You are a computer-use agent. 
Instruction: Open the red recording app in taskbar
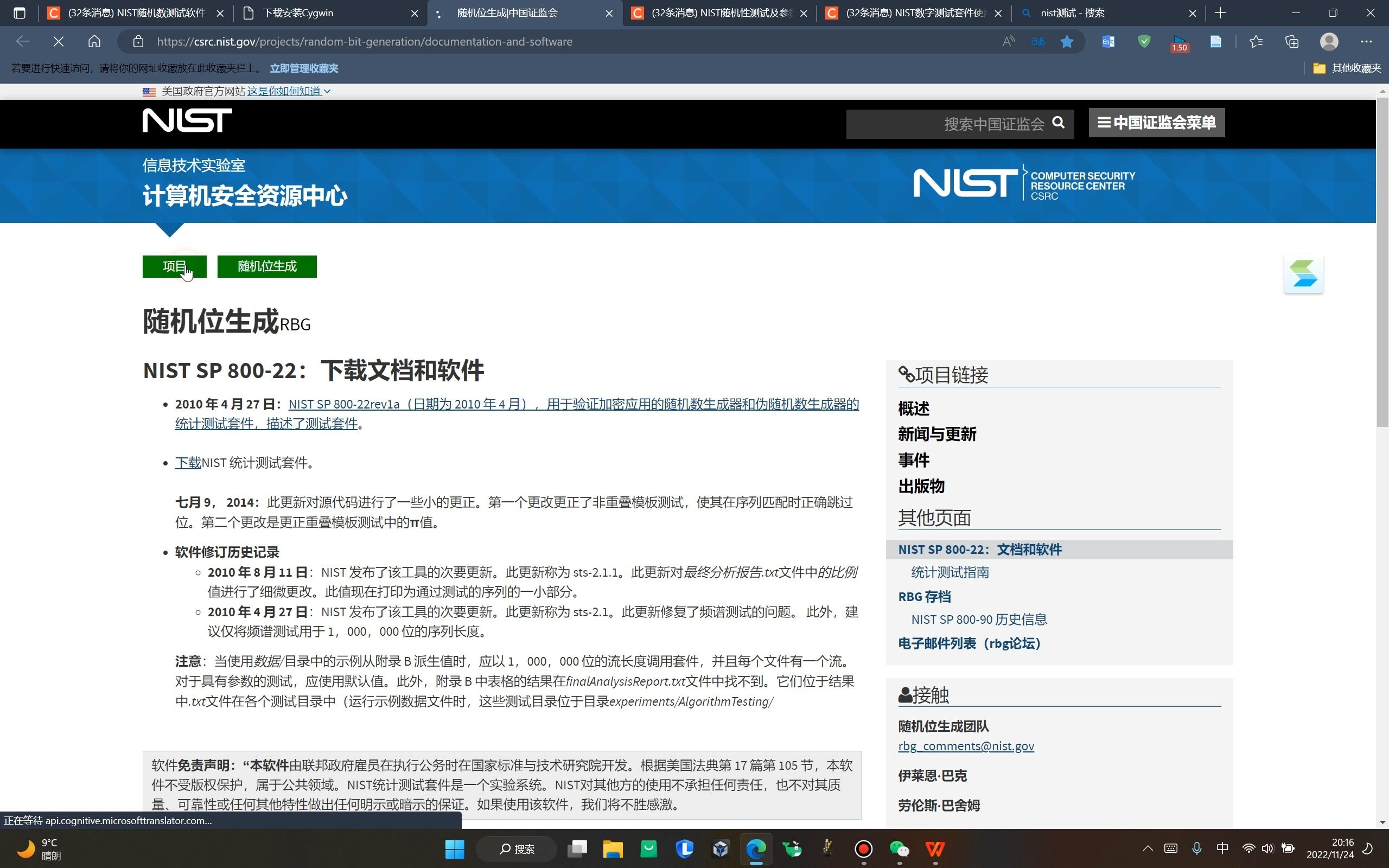tap(863, 848)
